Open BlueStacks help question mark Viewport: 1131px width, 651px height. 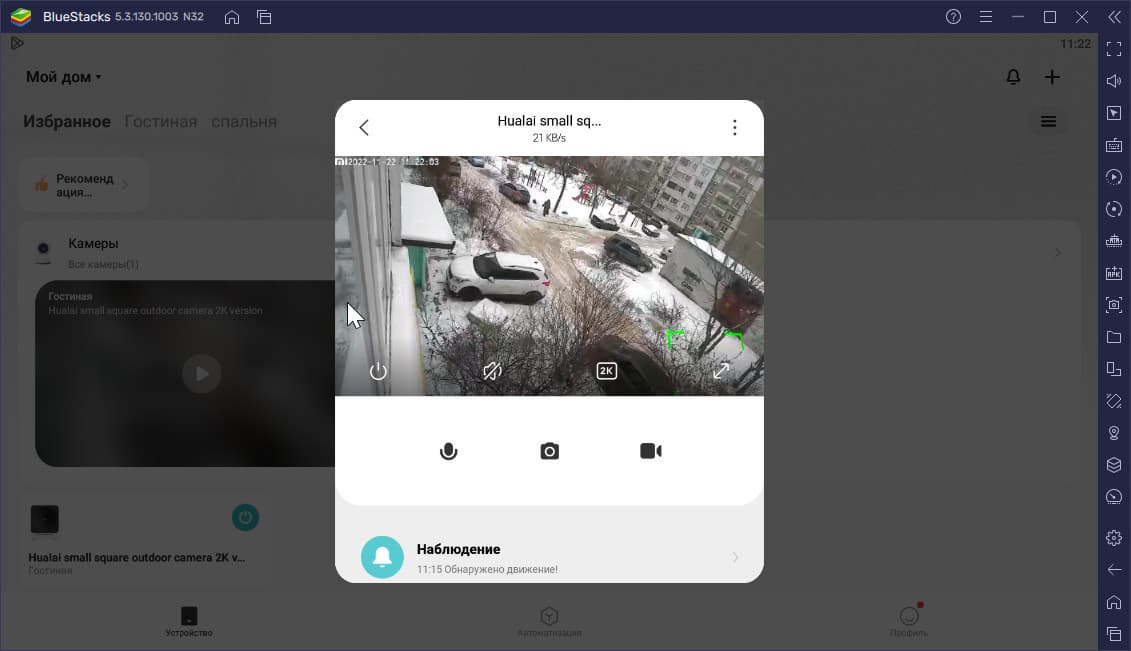point(954,17)
